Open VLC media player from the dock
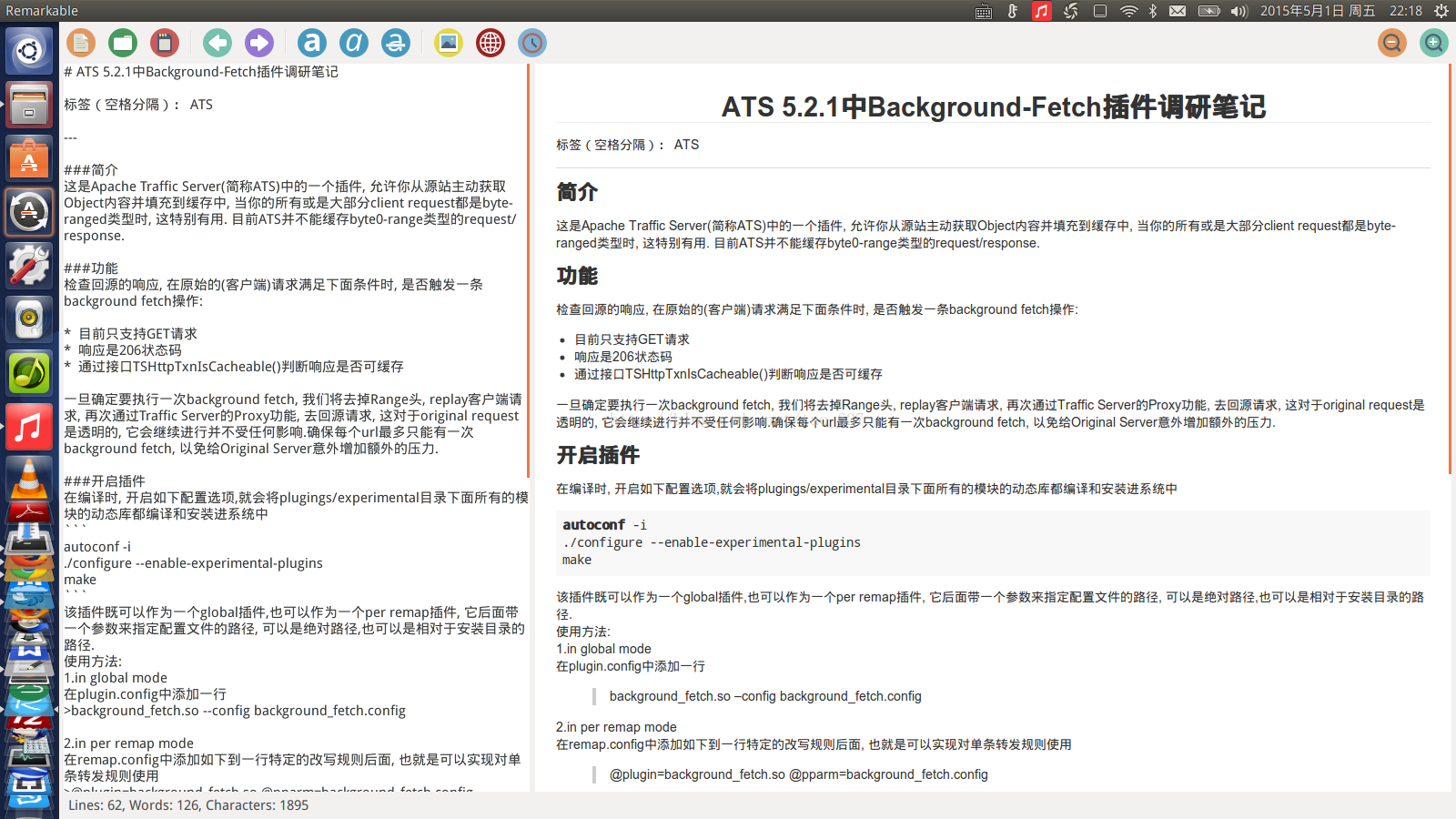 pyautogui.click(x=29, y=478)
